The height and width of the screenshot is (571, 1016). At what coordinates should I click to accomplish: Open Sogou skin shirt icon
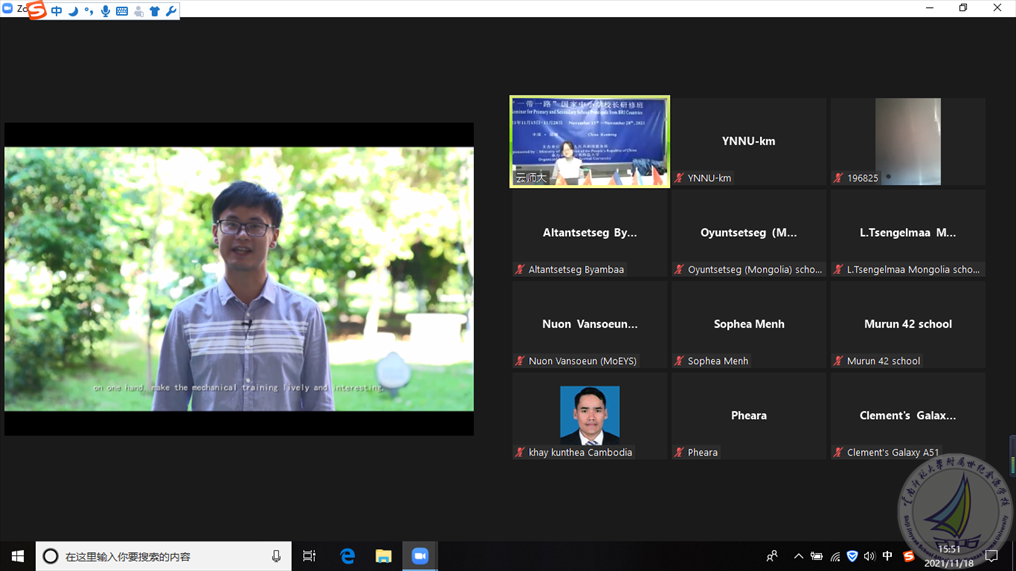click(154, 11)
